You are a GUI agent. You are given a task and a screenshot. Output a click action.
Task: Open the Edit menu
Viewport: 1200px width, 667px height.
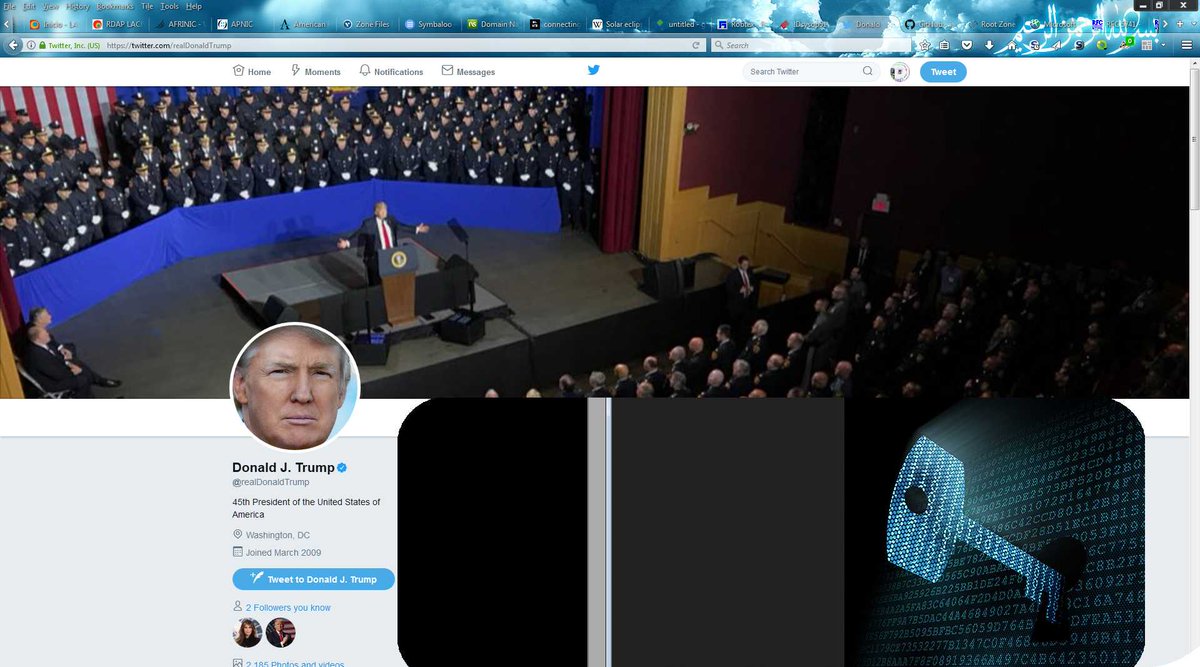coord(29,6)
